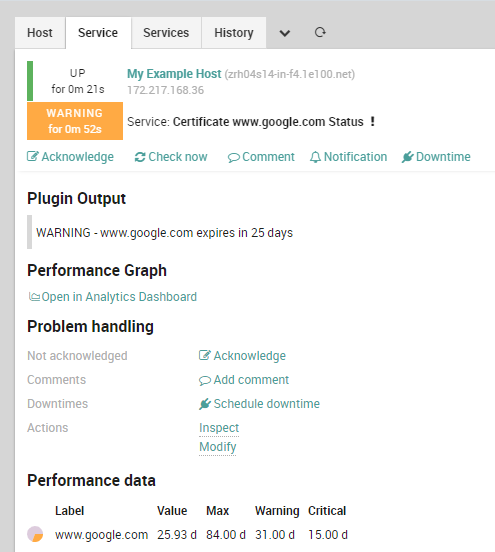This screenshot has height=552, width=495.
Task: Select the History tab
Action: 234,33
